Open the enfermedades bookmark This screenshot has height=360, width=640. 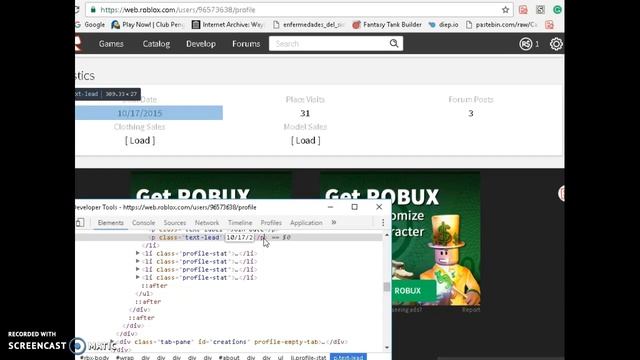pos(309,25)
